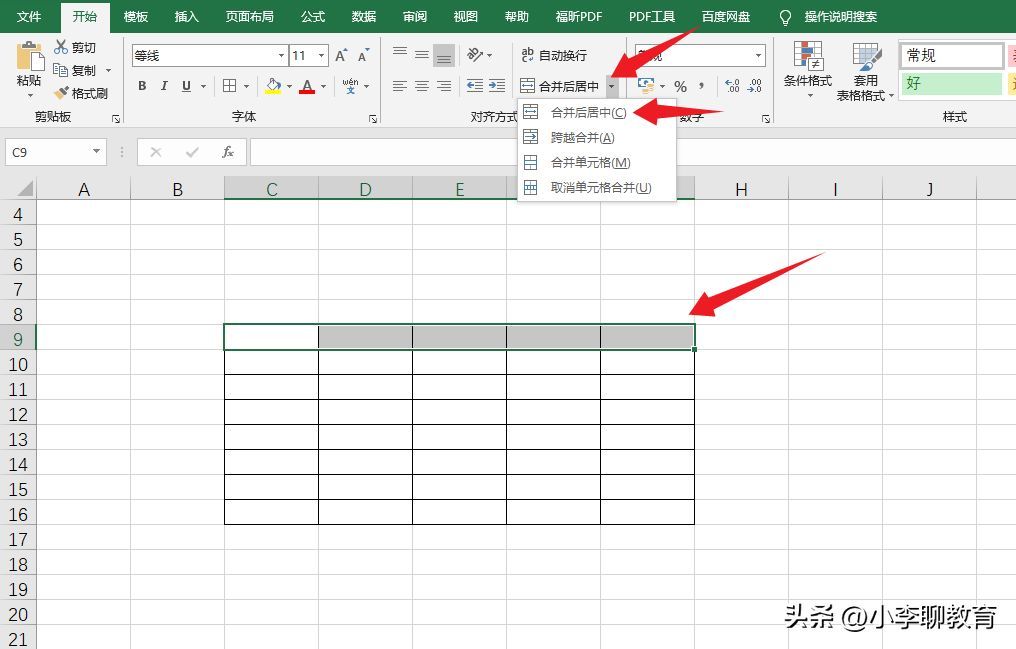This screenshot has width=1016, height=649.
Task: Toggle bottom vertical alignment
Action: pos(444,56)
